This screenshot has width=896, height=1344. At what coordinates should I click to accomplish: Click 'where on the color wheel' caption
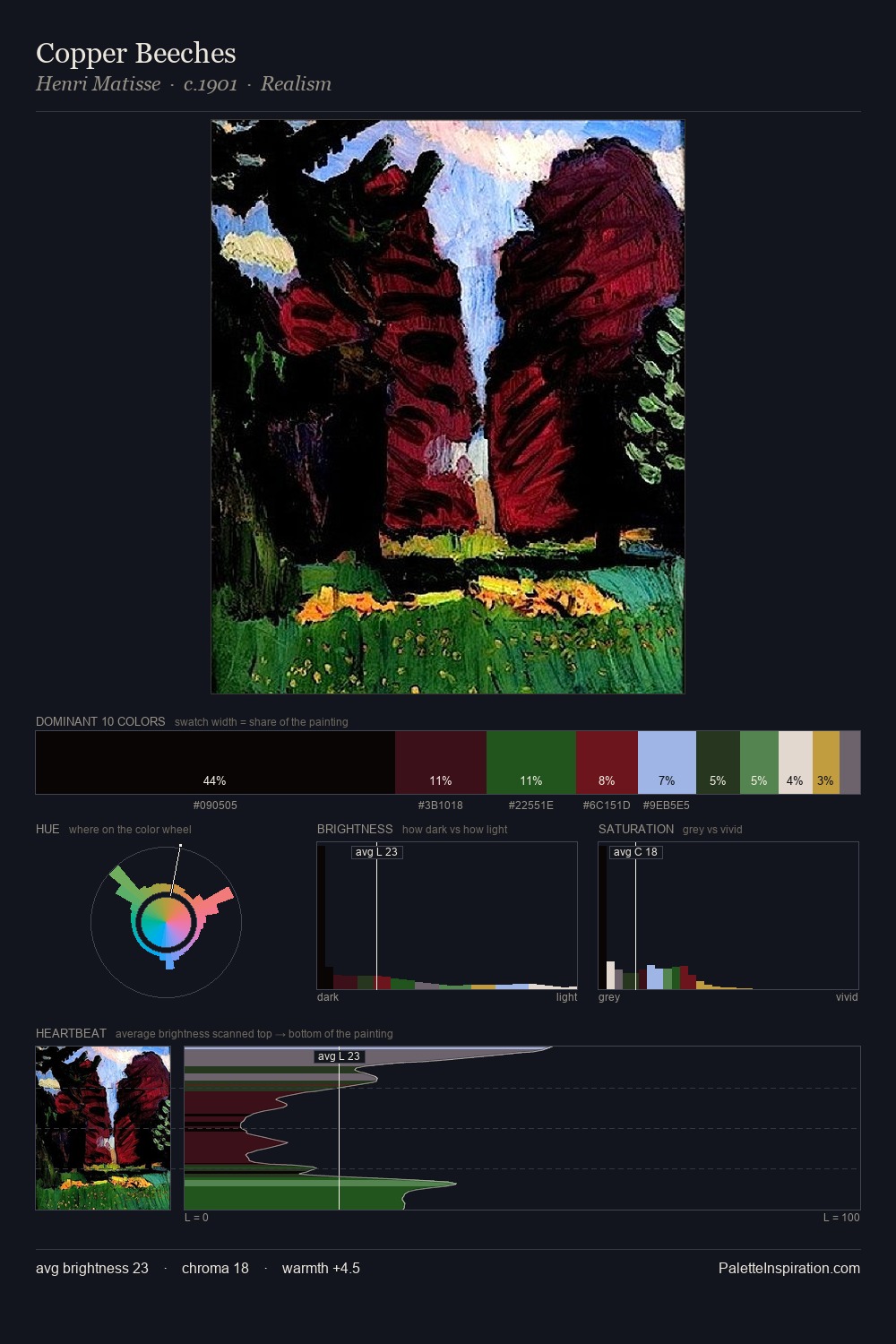point(130,830)
